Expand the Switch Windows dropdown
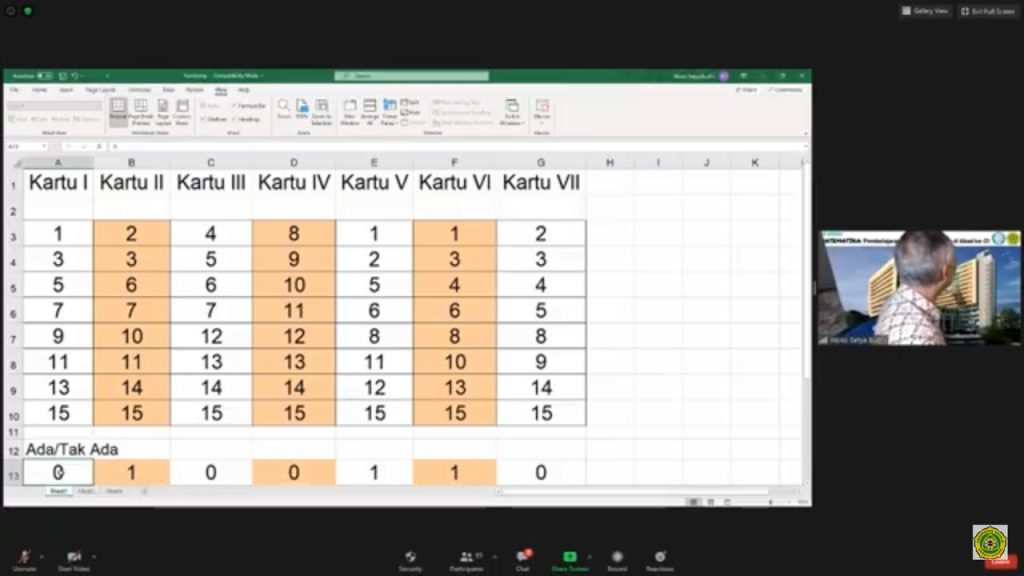1024x576 pixels. (513, 112)
